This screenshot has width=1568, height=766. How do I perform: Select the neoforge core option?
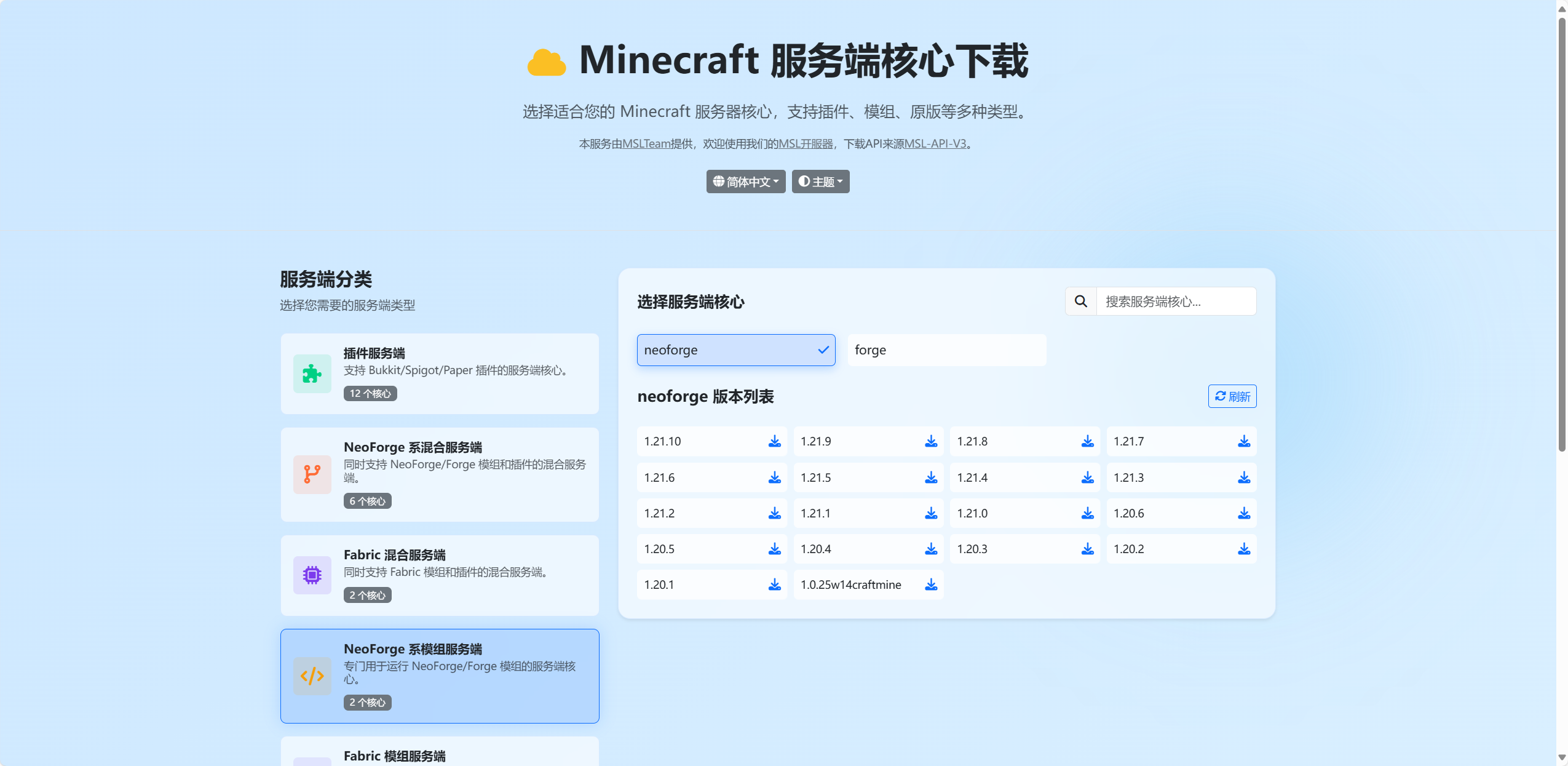coord(735,350)
